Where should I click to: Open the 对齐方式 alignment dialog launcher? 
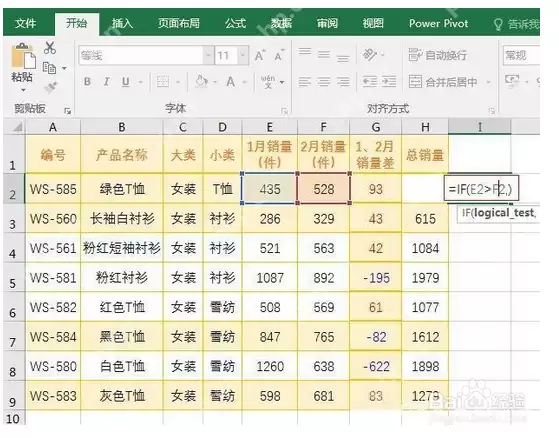coord(492,111)
